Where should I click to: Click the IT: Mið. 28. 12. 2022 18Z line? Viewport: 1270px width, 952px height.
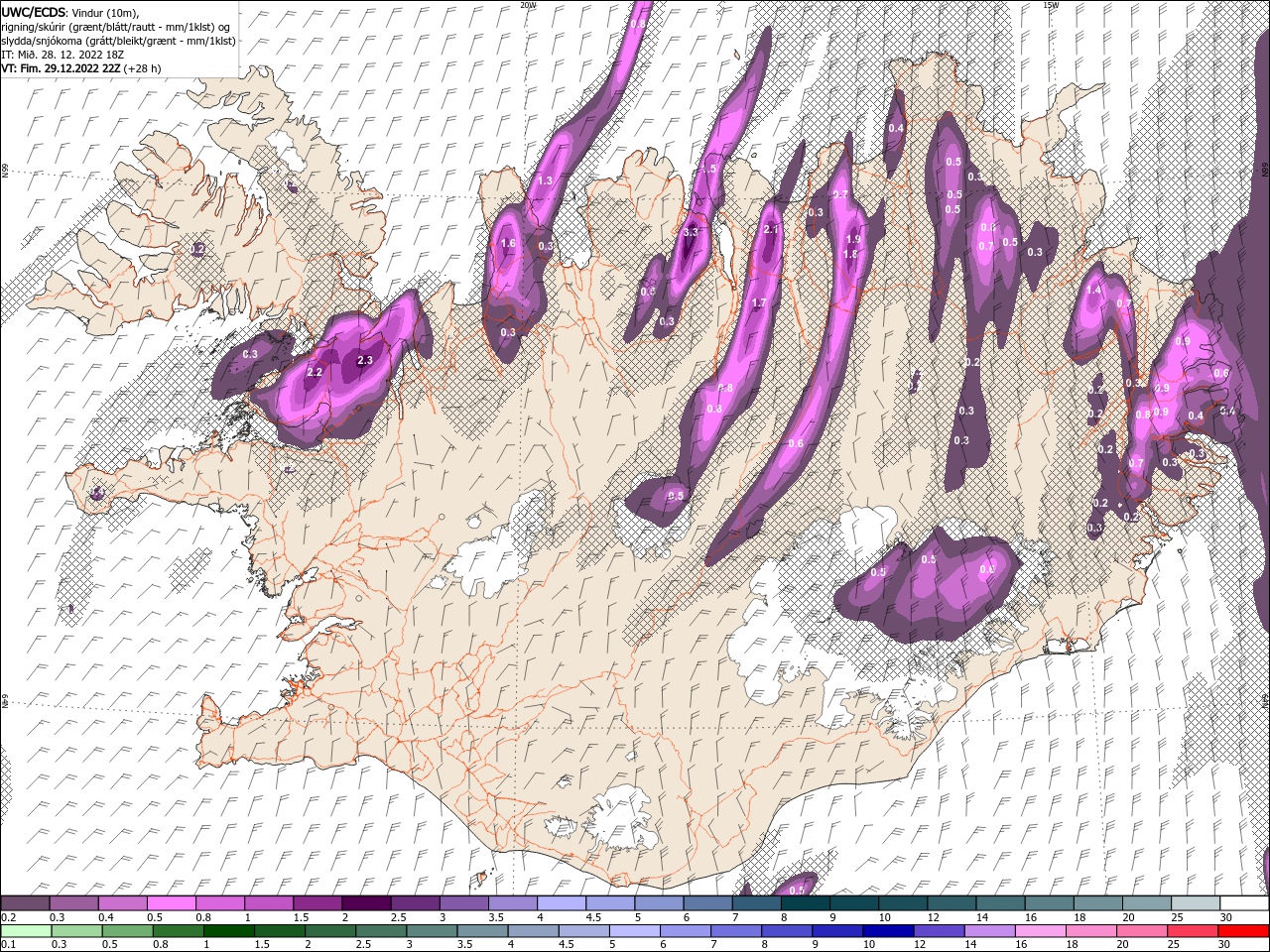point(64,55)
